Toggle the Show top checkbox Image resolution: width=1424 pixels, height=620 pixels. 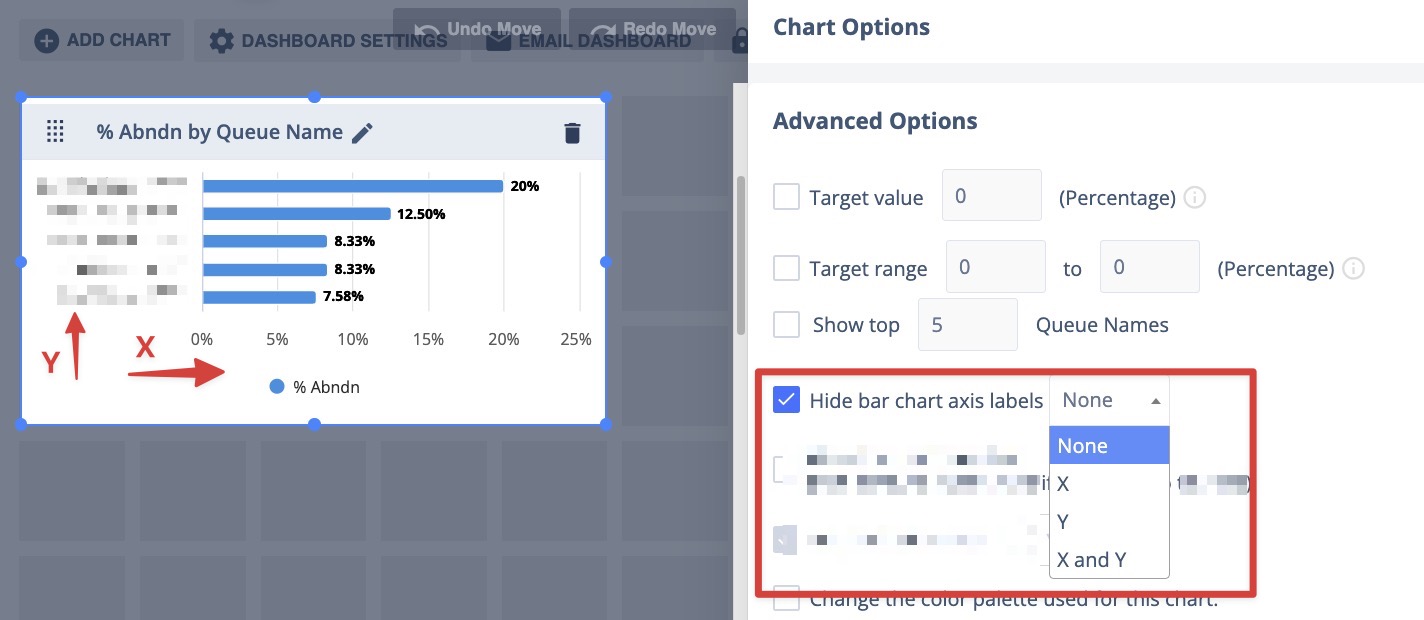(787, 325)
